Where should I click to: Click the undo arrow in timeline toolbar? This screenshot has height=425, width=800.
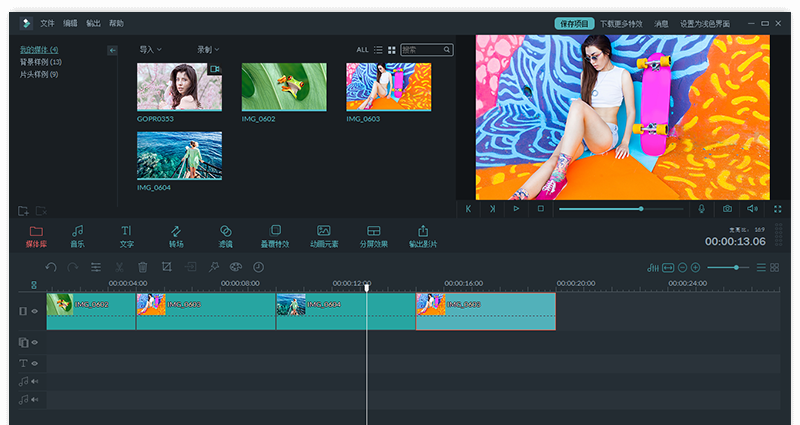click(x=51, y=267)
